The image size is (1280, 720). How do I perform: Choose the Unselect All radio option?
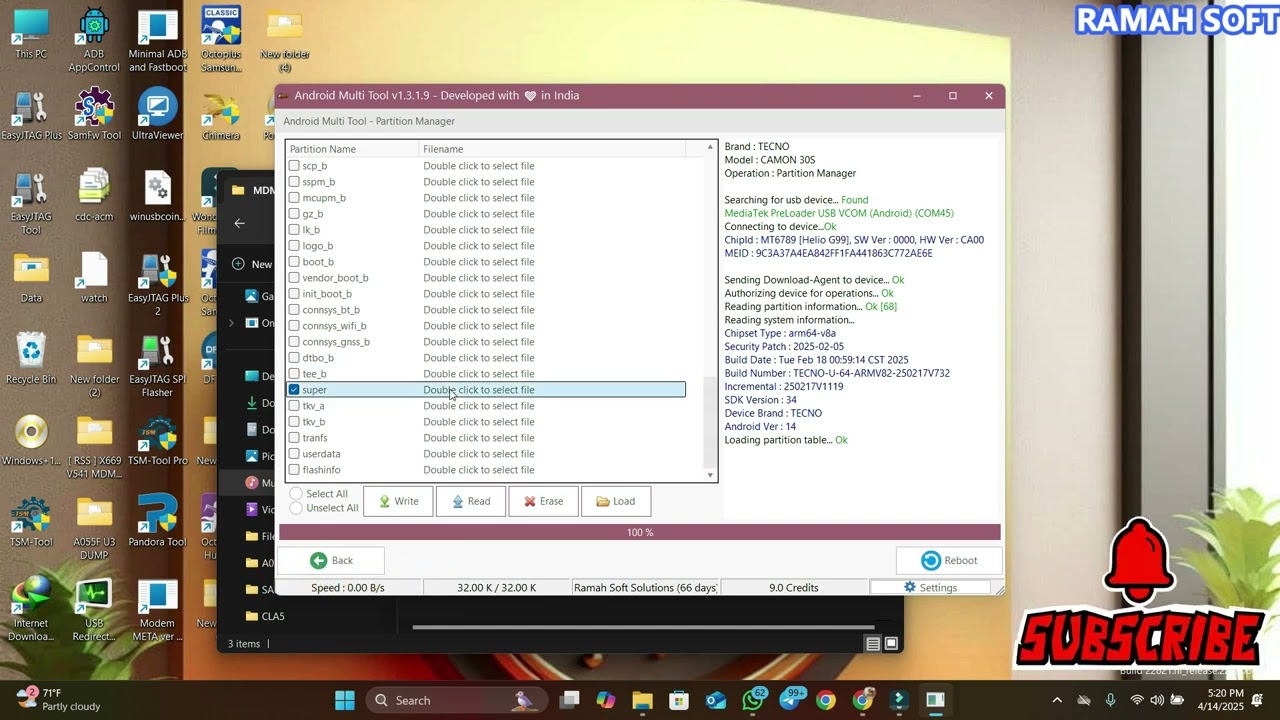click(x=296, y=508)
